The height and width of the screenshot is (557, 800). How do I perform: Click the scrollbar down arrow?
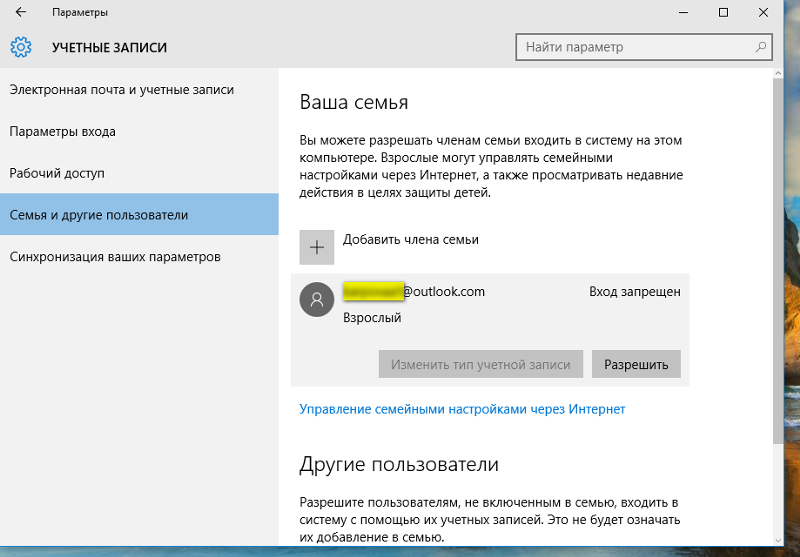tap(778, 540)
